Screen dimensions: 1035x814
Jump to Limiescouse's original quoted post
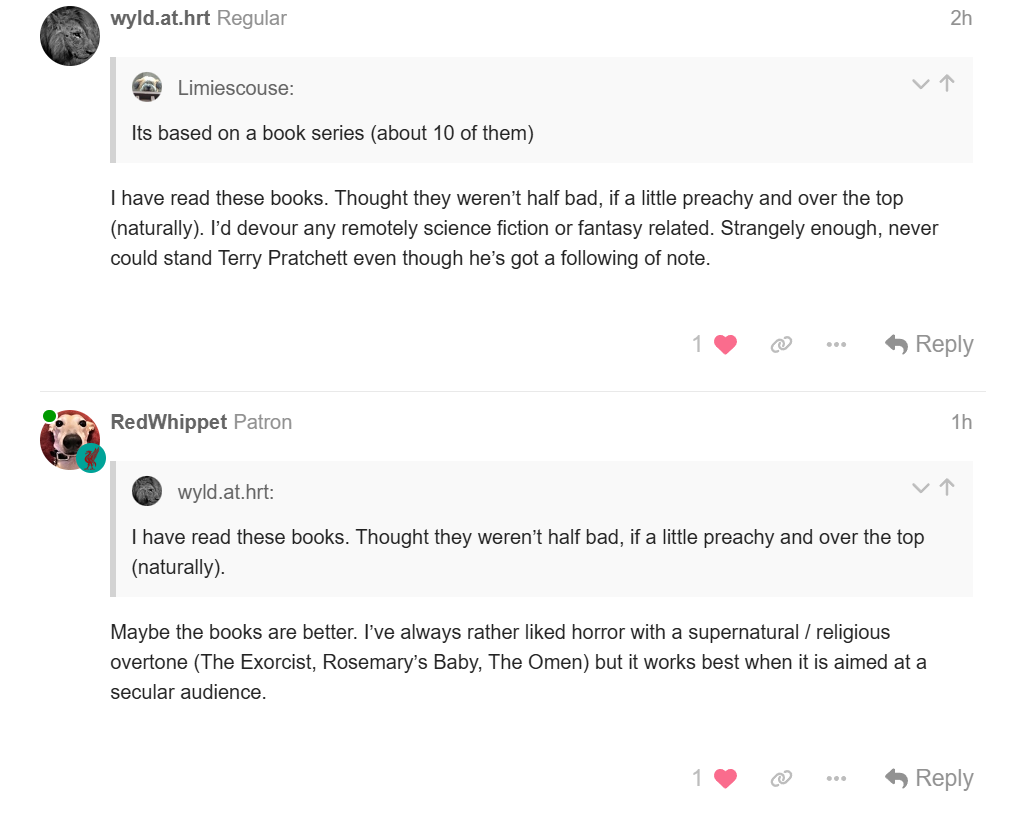click(x=947, y=84)
